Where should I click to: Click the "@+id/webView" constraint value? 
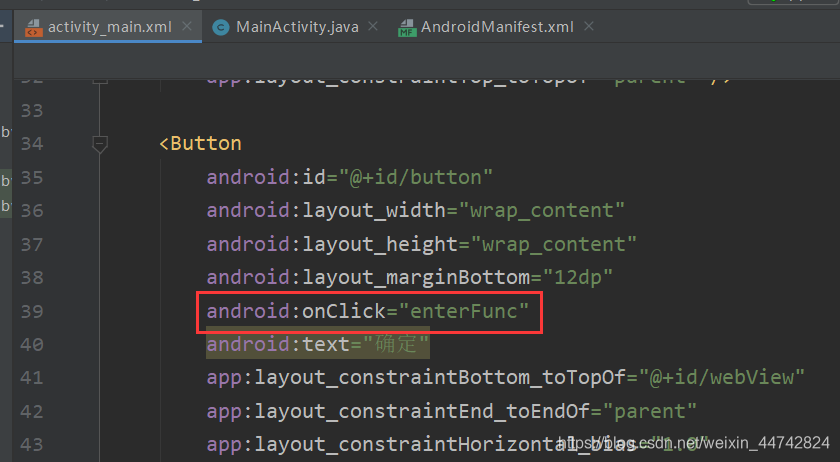[721, 377]
